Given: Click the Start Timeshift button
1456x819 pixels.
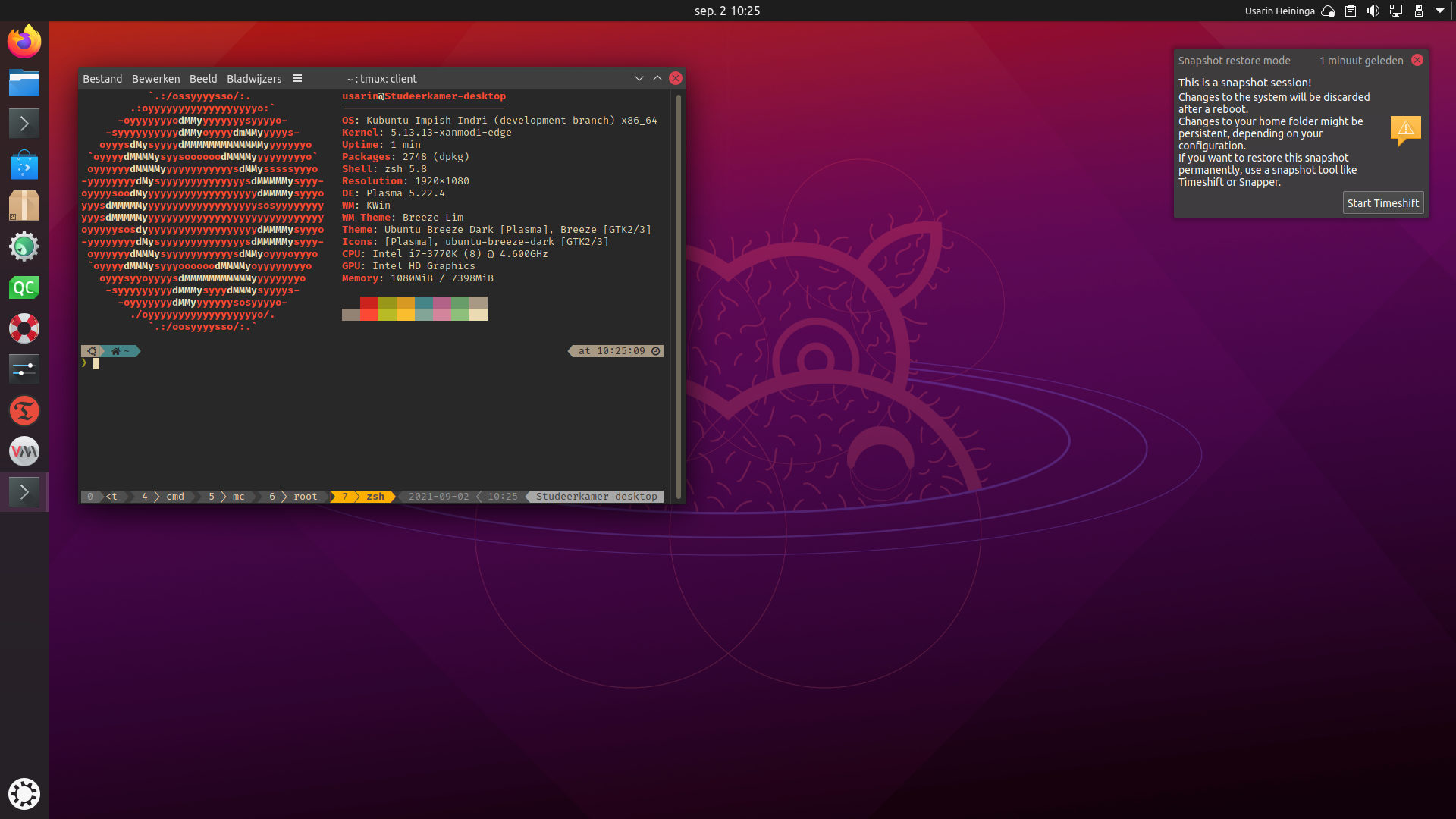Looking at the screenshot, I should (1382, 202).
